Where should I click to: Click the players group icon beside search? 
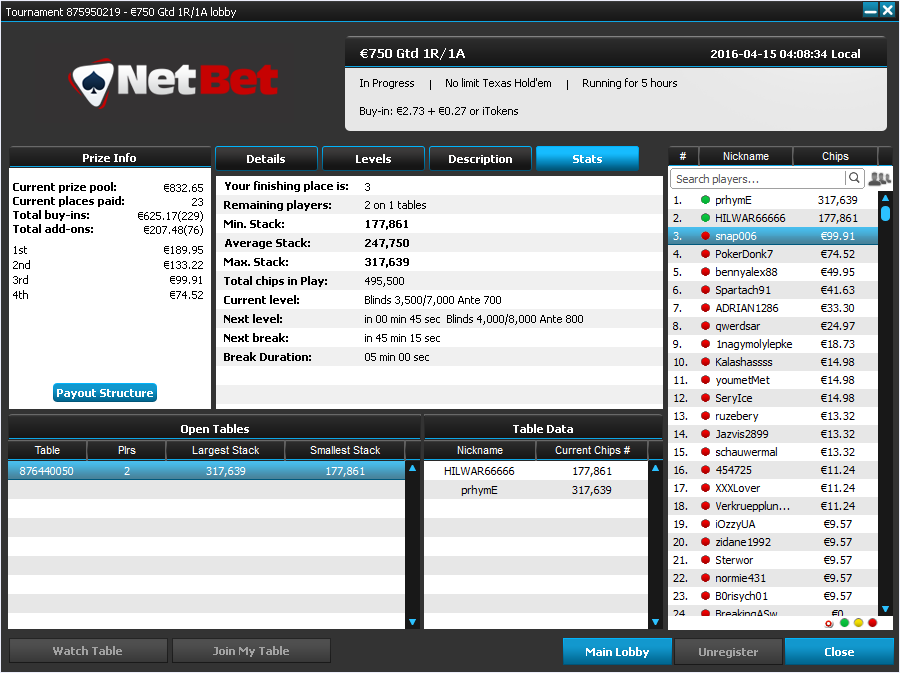pos(879,178)
